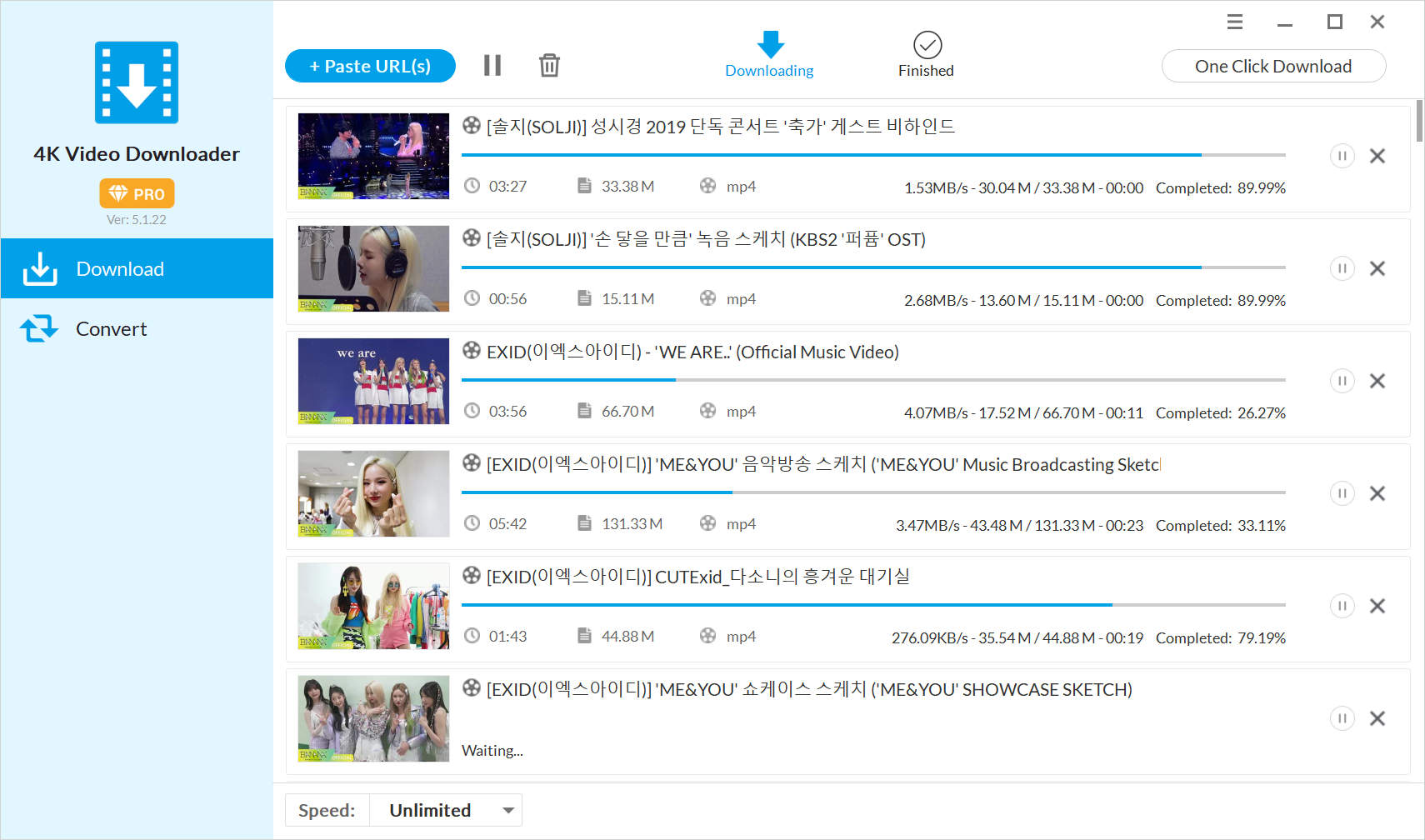The image size is (1425, 840).
Task: Pause the 'WE ARE..' Official Music Video download
Action: coord(1342,381)
